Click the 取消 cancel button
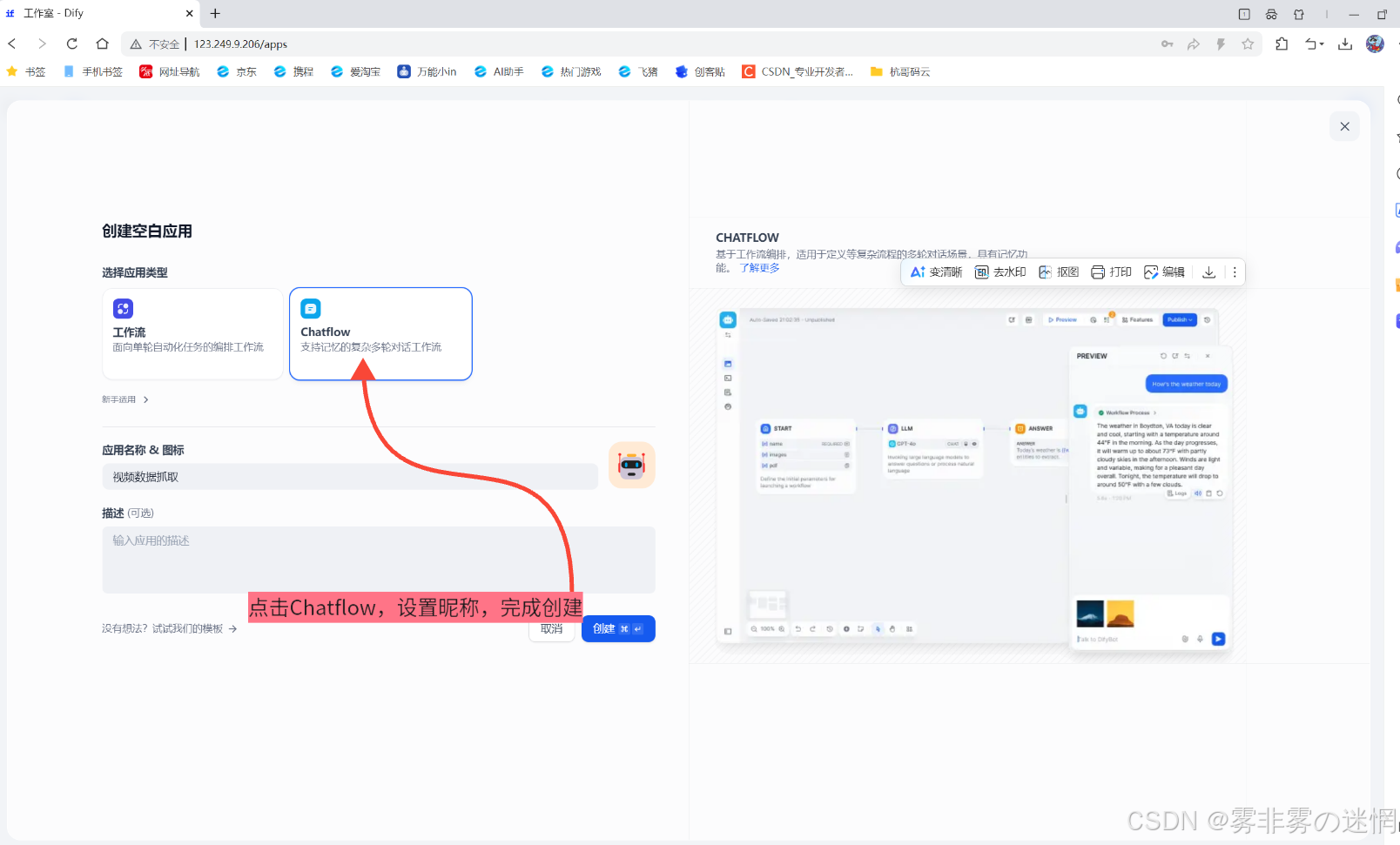Screen dimensions: 1400x845 551,629
